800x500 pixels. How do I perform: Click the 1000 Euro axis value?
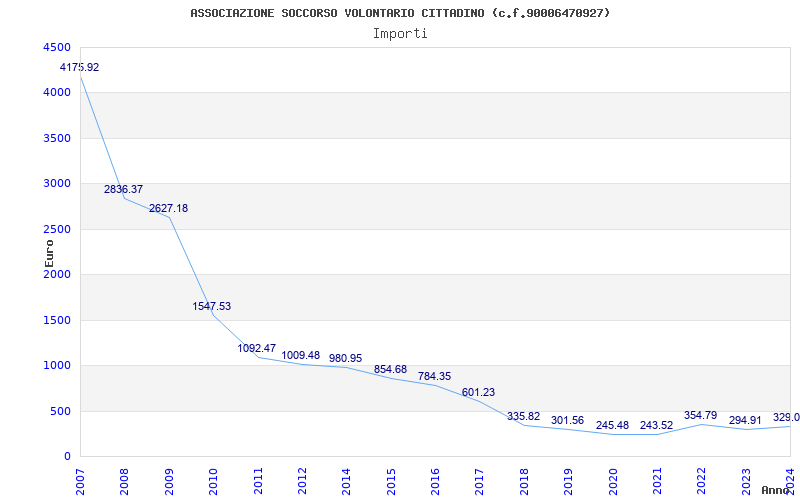click(x=59, y=366)
